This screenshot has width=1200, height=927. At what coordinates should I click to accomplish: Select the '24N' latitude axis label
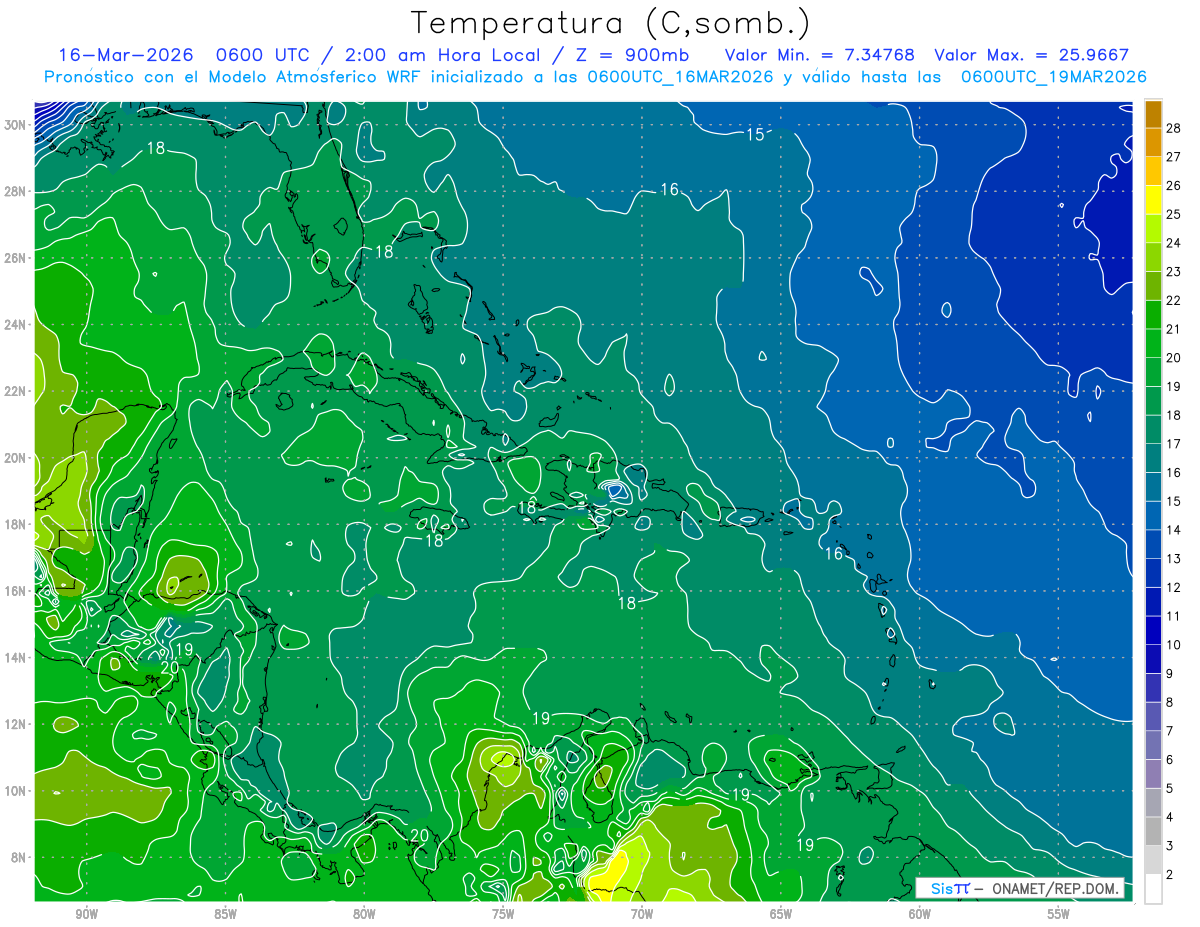15,325
